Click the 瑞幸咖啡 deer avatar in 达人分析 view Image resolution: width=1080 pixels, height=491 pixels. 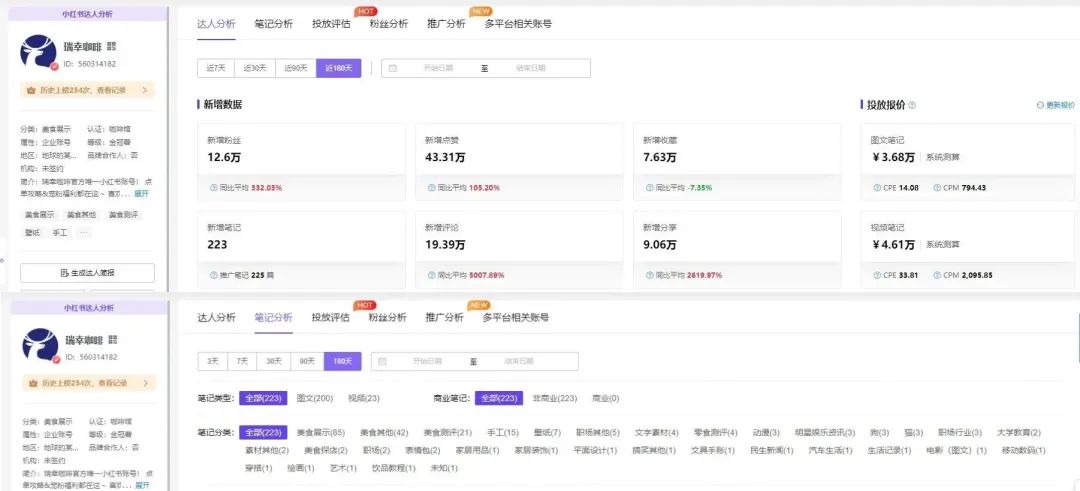click(x=39, y=52)
